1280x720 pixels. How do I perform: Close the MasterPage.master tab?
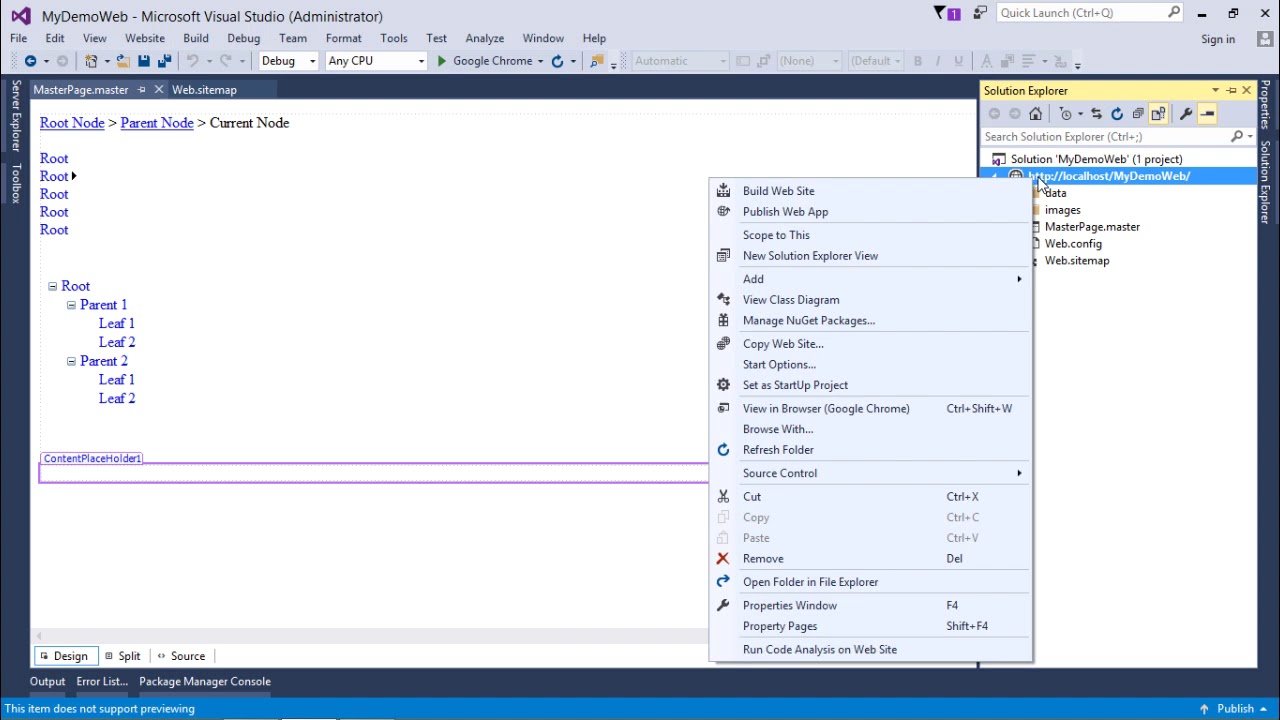(x=158, y=90)
